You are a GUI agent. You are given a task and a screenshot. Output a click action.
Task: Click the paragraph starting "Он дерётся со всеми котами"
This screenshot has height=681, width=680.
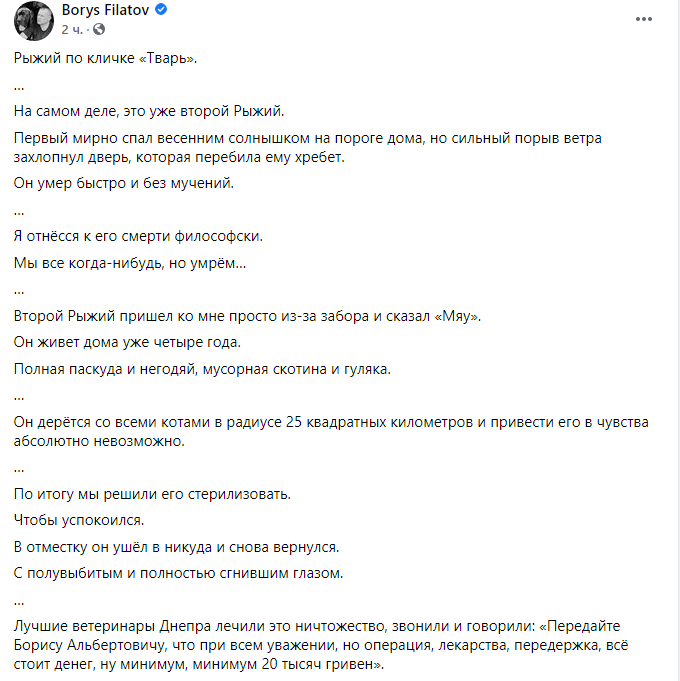330,431
